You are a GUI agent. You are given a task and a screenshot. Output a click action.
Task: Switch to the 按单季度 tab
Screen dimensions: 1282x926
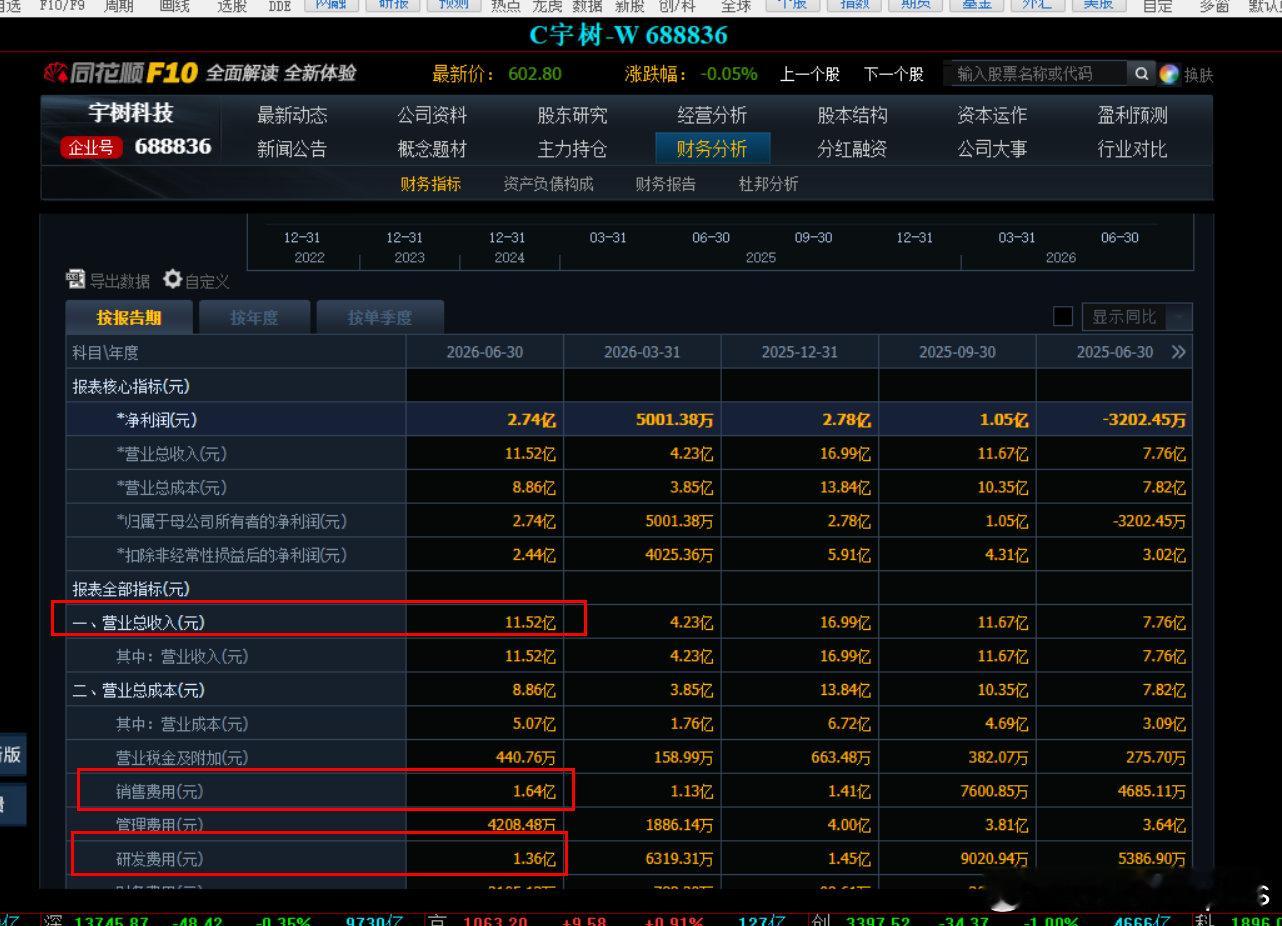(x=380, y=317)
